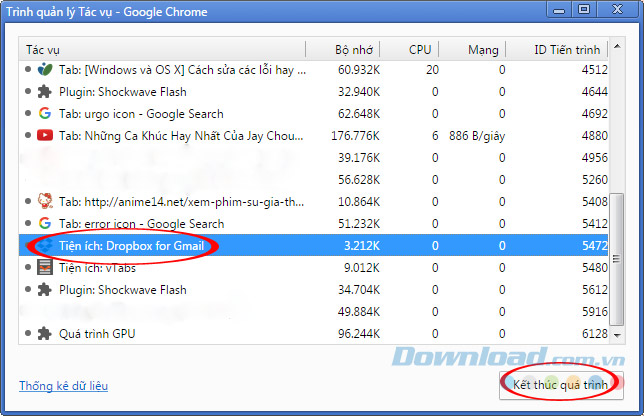Click process ID 6128
The height and width of the screenshot is (416, 644).
tap(595, 334)
